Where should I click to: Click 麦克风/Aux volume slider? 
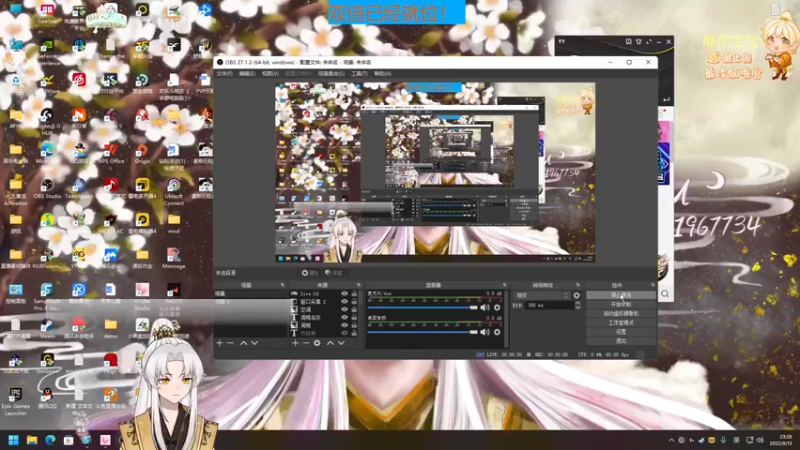[422, 308]
